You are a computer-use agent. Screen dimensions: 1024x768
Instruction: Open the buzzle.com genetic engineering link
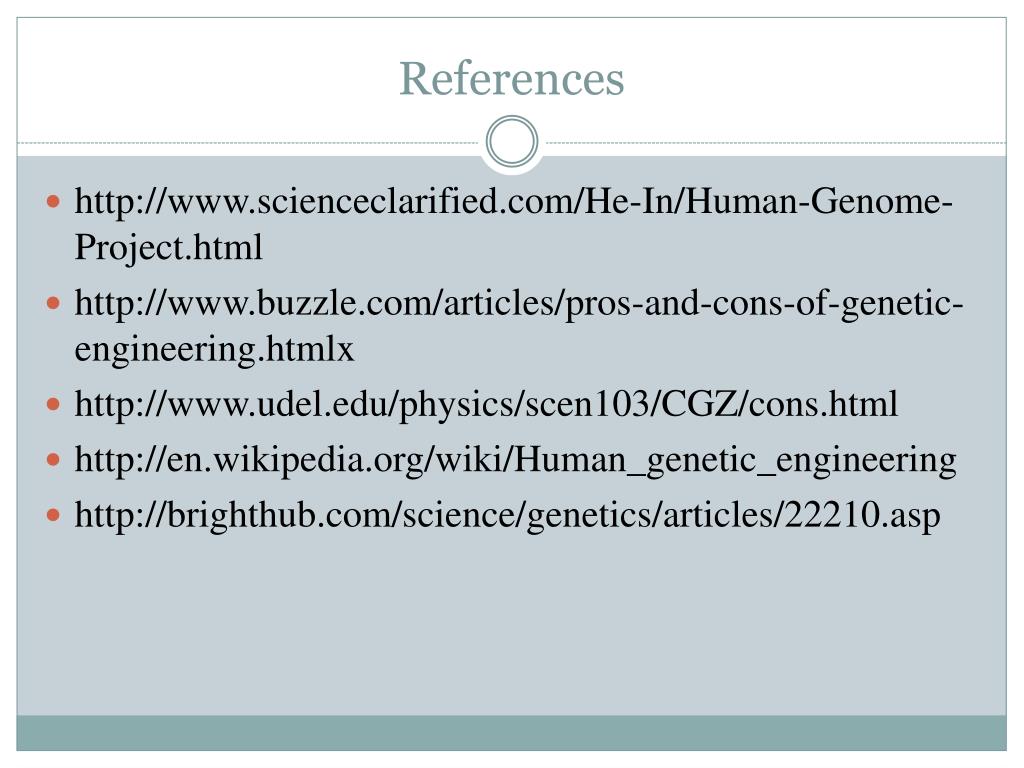(519, 325)
